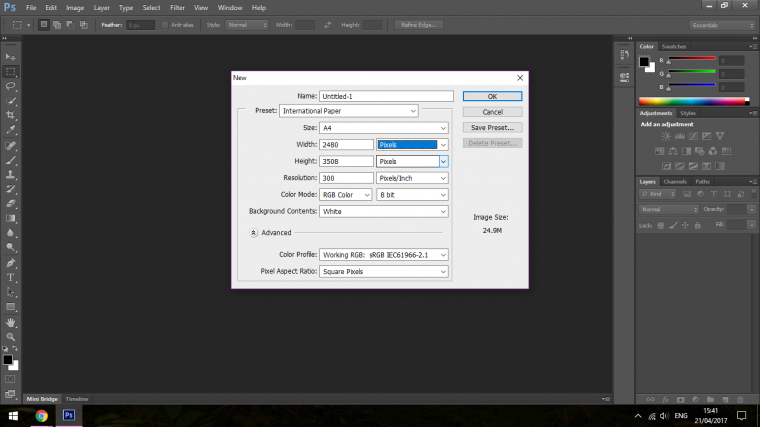Image resolution: width=760 pixels, height=427 pixels.
Task: Click Cancel in the New dialog
Action: coord(492,112)
